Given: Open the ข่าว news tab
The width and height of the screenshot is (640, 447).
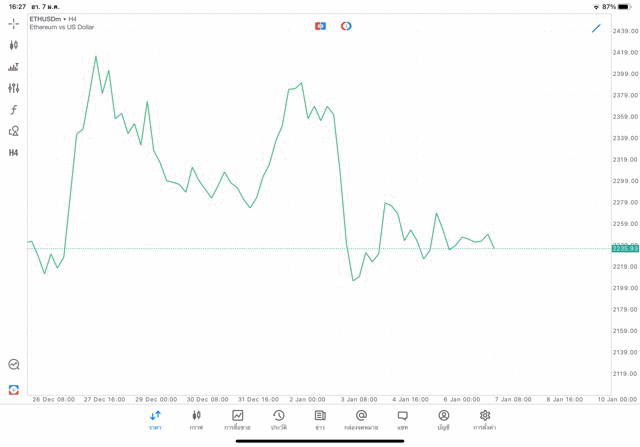Looking at the screenshot, I should click(x=320, y=420).
